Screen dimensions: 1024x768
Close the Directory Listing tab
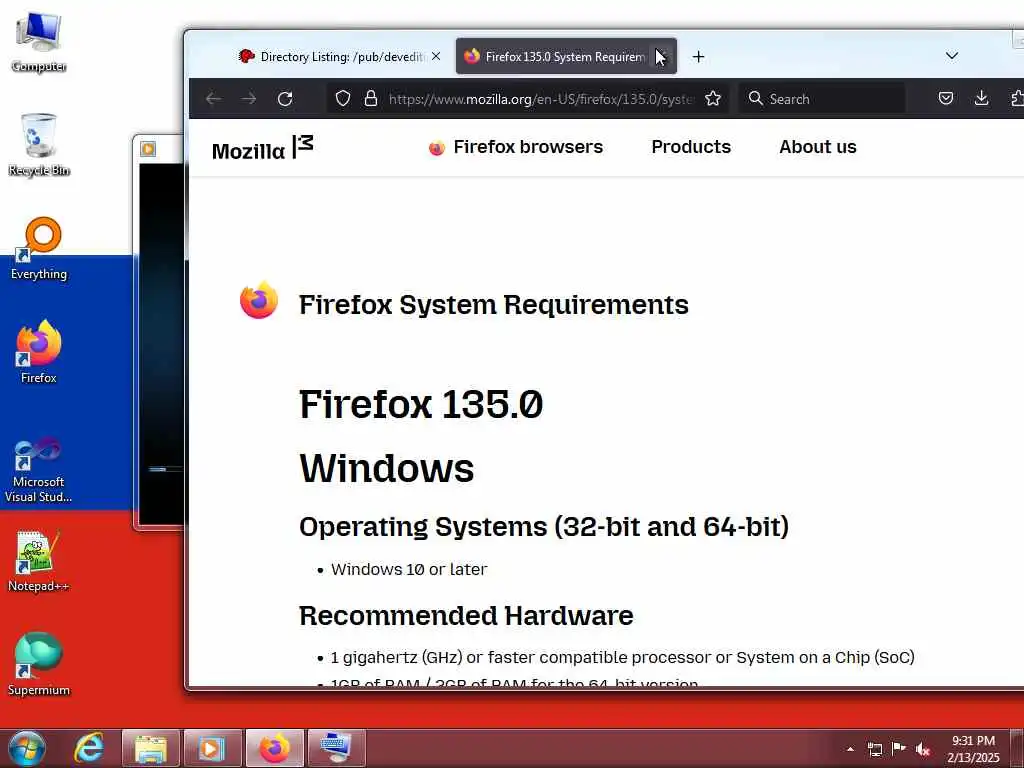tap(436, 57)
